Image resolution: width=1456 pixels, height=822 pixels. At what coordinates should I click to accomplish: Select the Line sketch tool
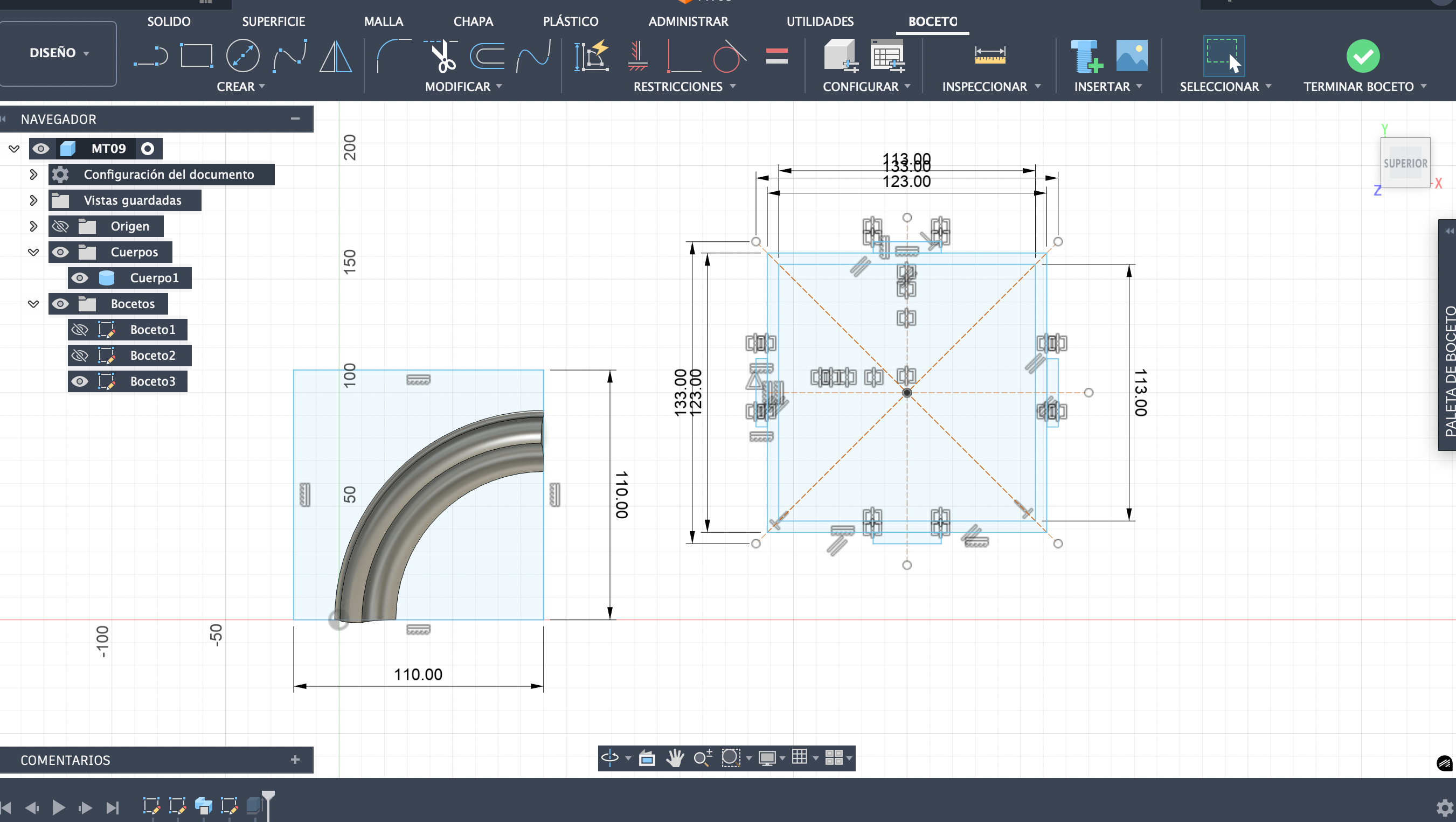pyautogui.click(x=150, y=57)
